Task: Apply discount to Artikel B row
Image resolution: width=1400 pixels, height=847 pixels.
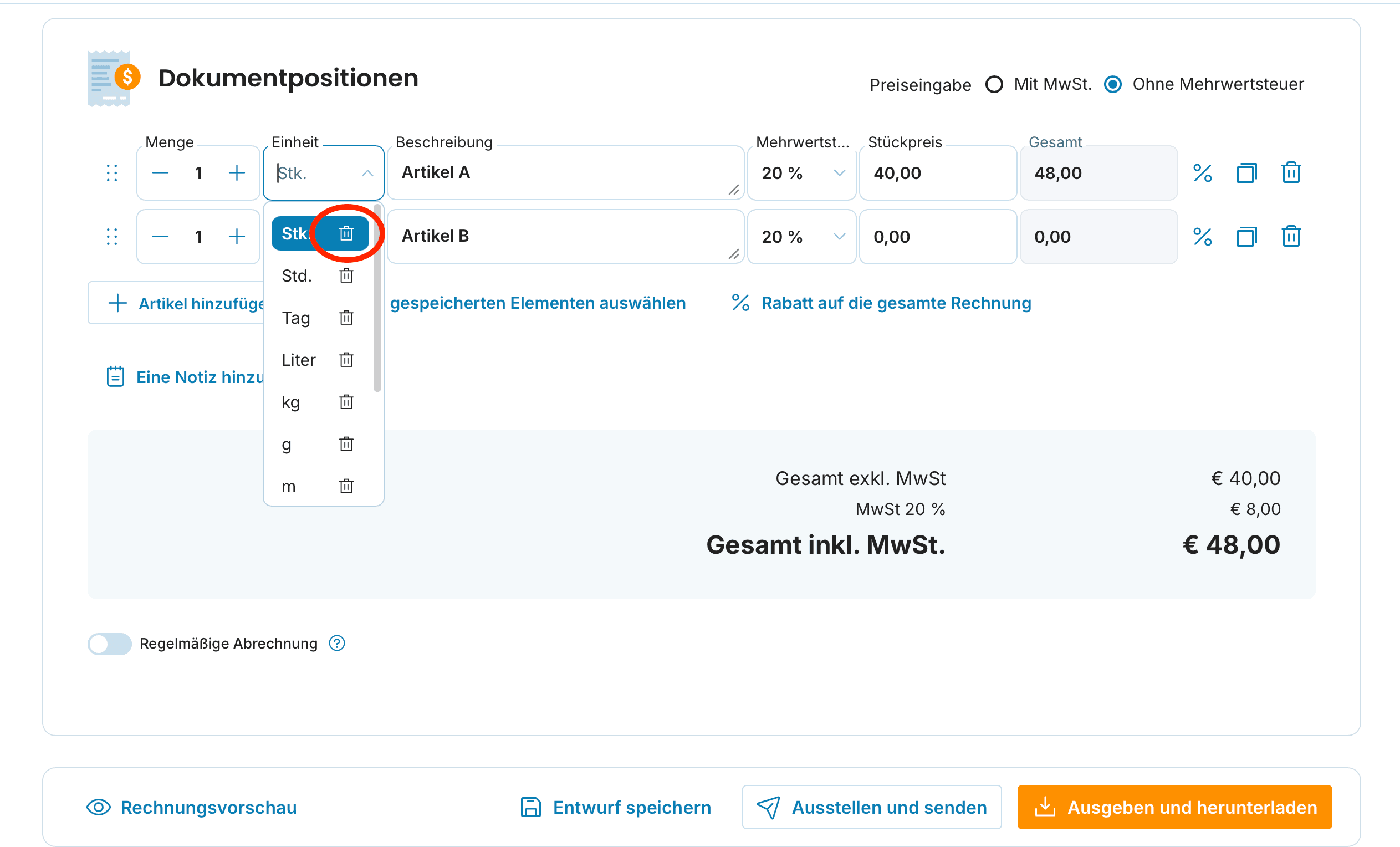Action: [x=1202, y=237]
